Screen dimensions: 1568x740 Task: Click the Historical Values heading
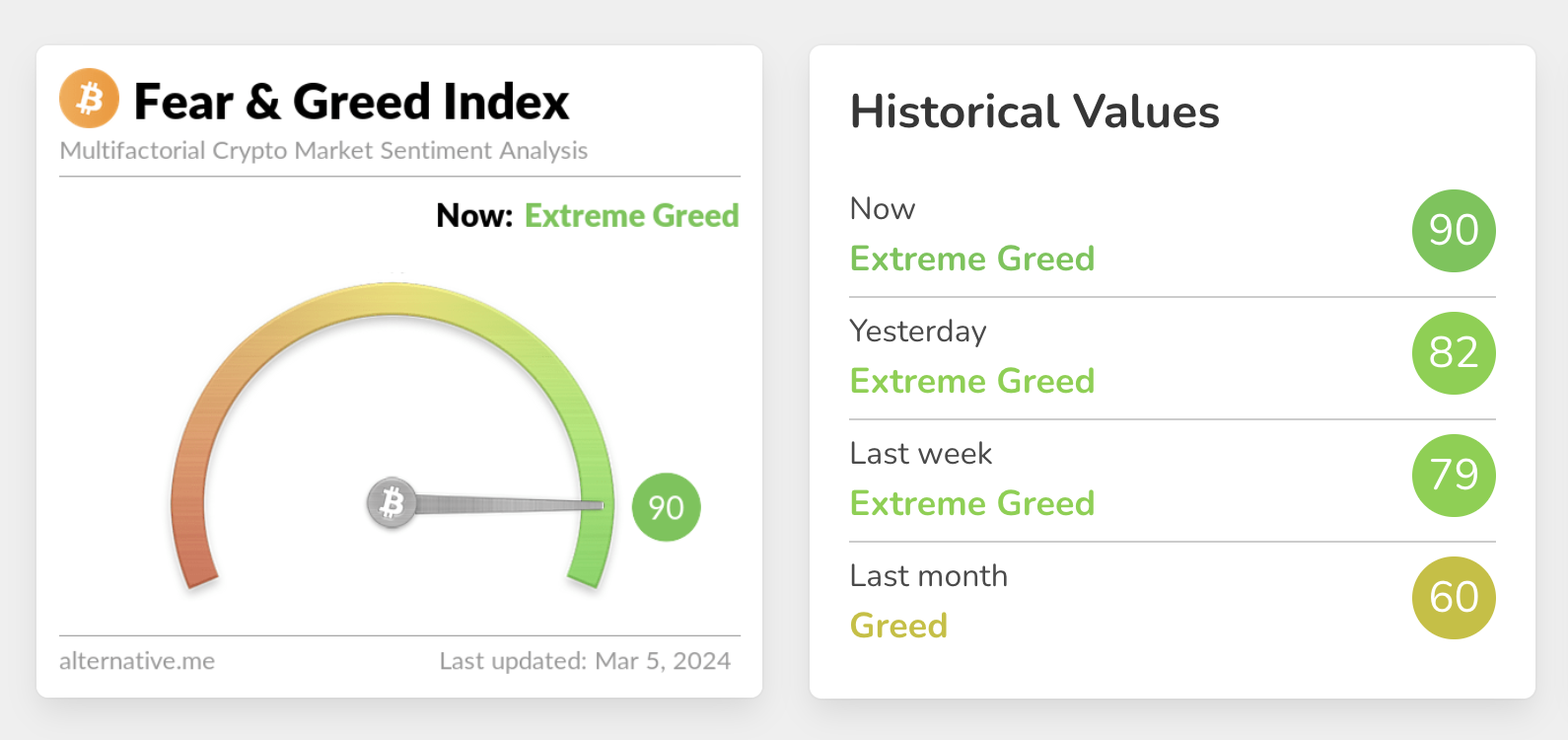(x=1034, y=111)
